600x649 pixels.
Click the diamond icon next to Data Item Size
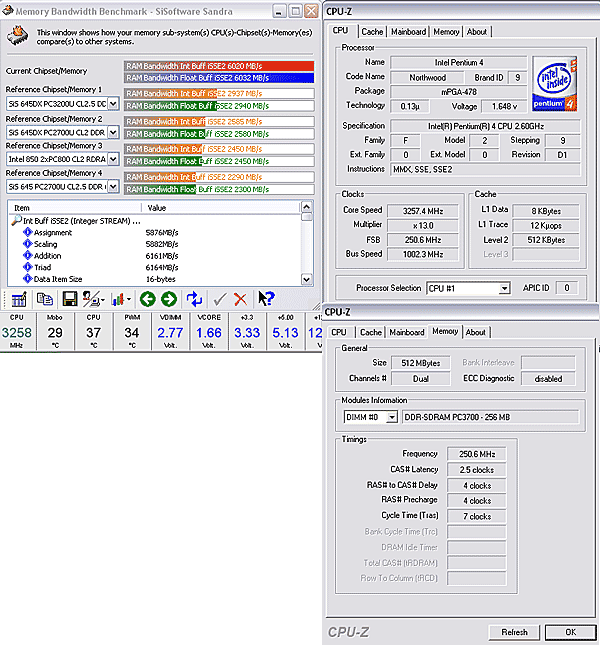(x=28, y=279)
